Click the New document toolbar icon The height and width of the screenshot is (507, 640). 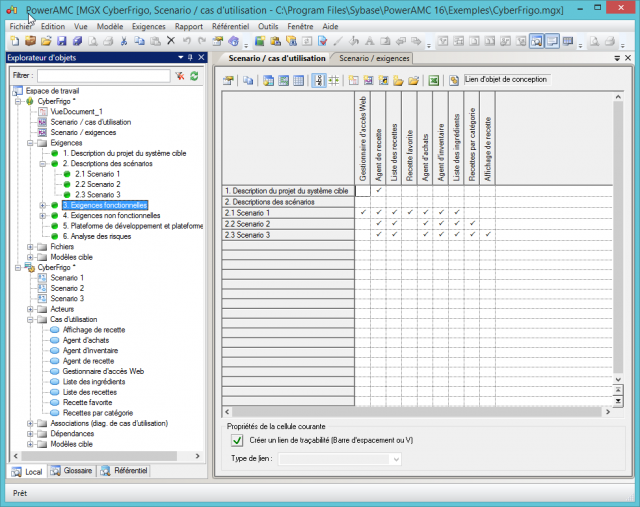tap(15, 41)
